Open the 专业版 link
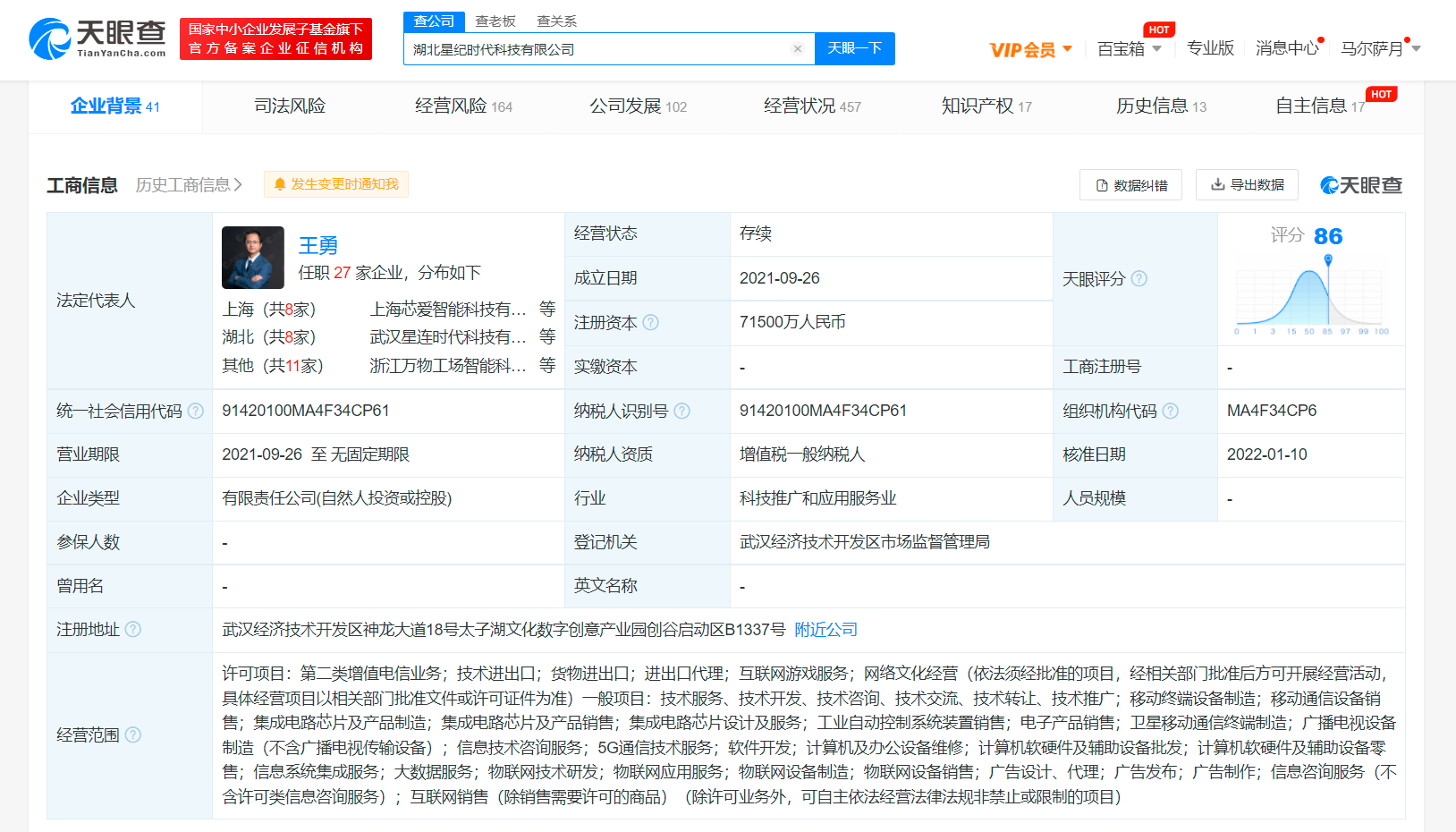Screen dimensions: 1456x832 tap(1210, 48)
